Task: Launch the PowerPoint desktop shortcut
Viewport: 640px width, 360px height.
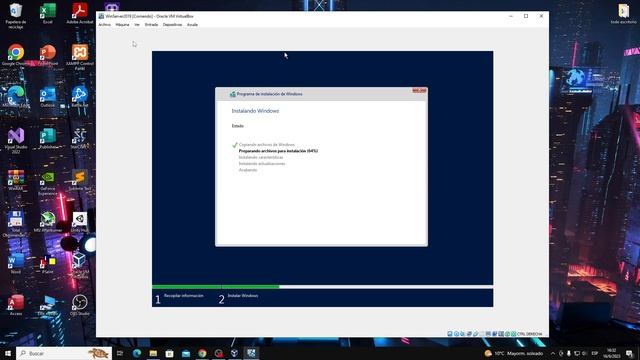Action: 48,55
